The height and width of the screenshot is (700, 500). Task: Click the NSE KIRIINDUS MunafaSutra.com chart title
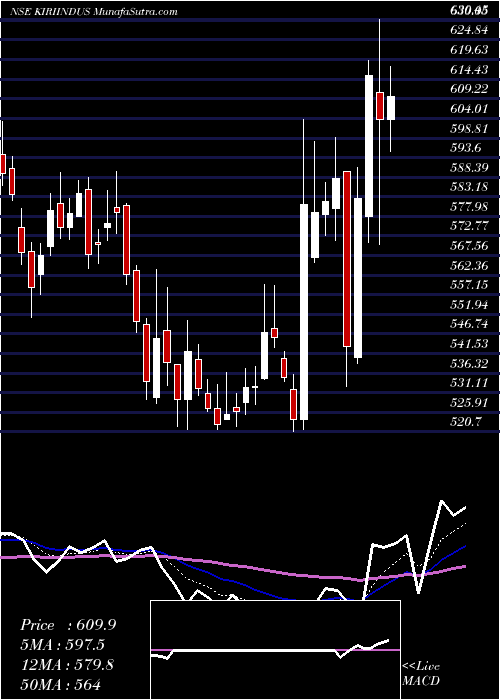(x=94, y=12)
